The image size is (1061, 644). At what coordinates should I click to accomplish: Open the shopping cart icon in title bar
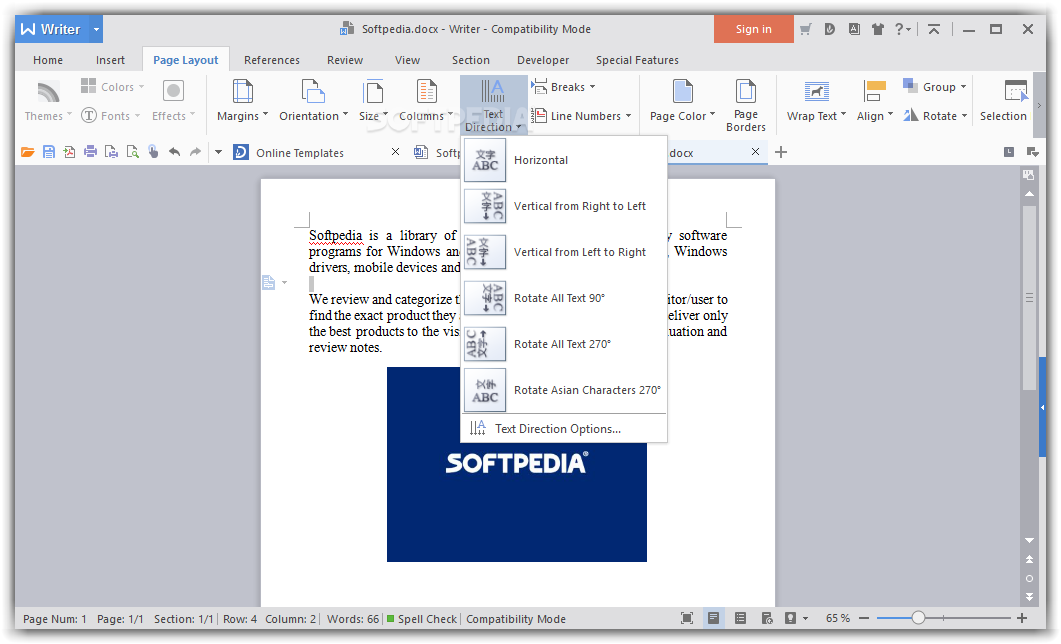click(805, 29)
